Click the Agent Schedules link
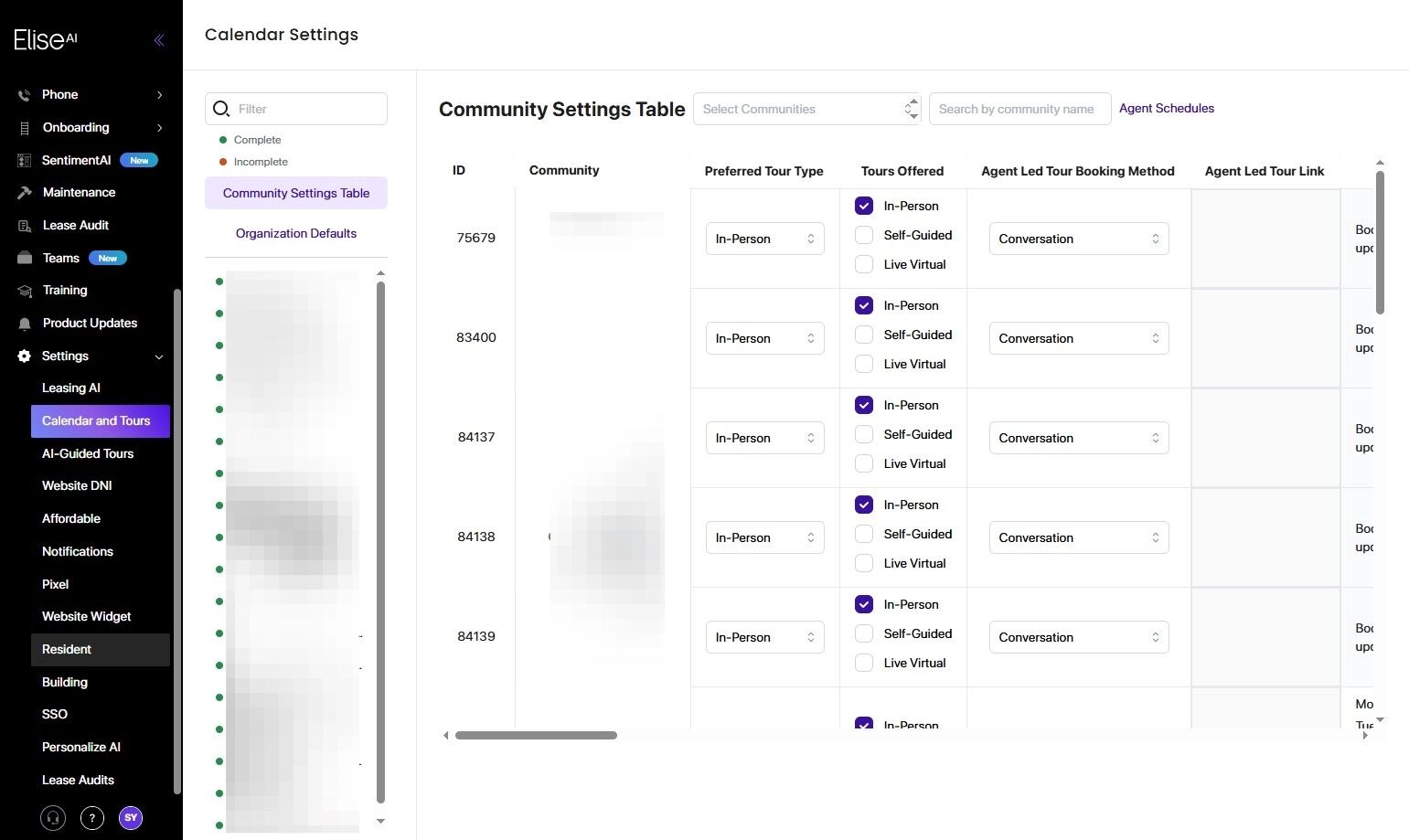 [1166, 108]
